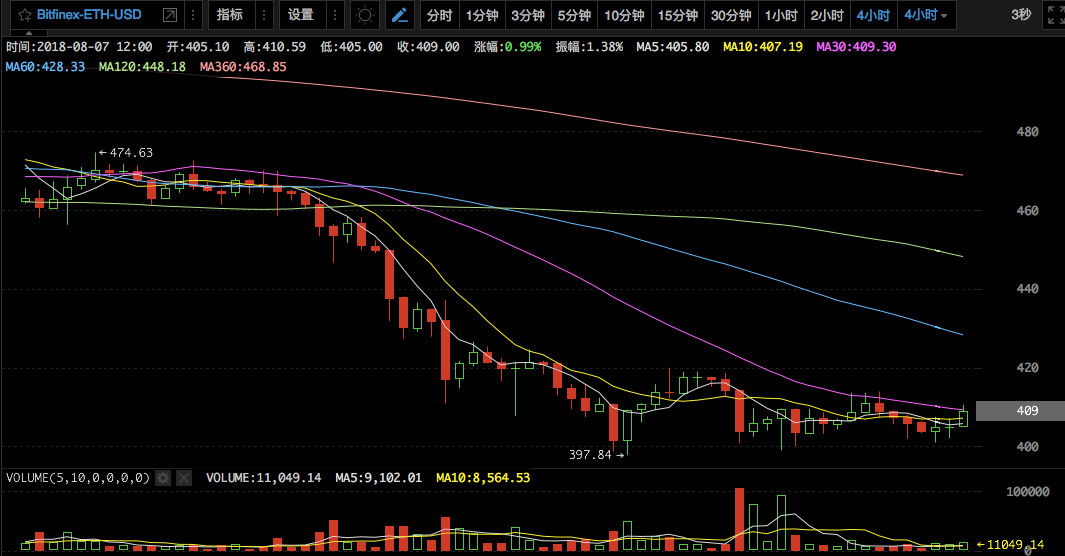This screenshot has height=556, width=1065.
Task: Remove the VOLUME indicator with X icon
Action: pos(184,478)
